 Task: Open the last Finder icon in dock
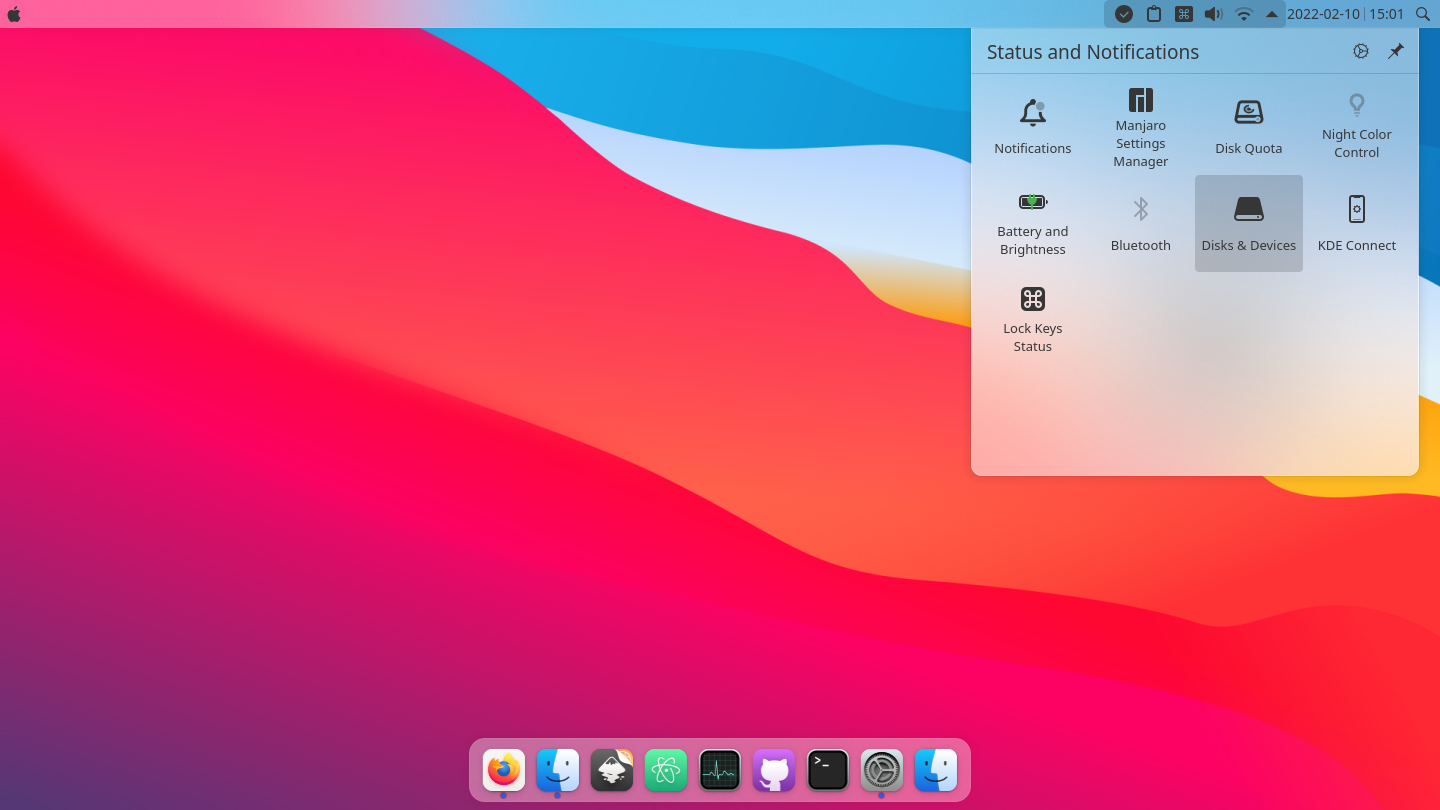pyautogui.click(x=936, y=770)
